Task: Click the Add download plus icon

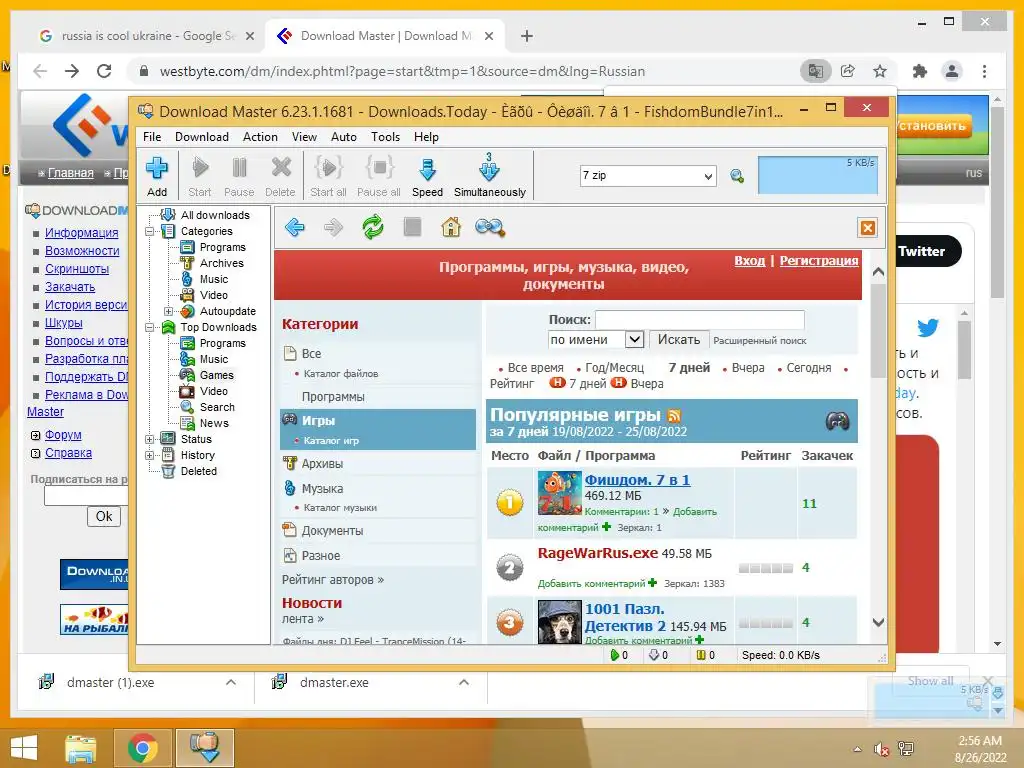Action: [157, 168]
